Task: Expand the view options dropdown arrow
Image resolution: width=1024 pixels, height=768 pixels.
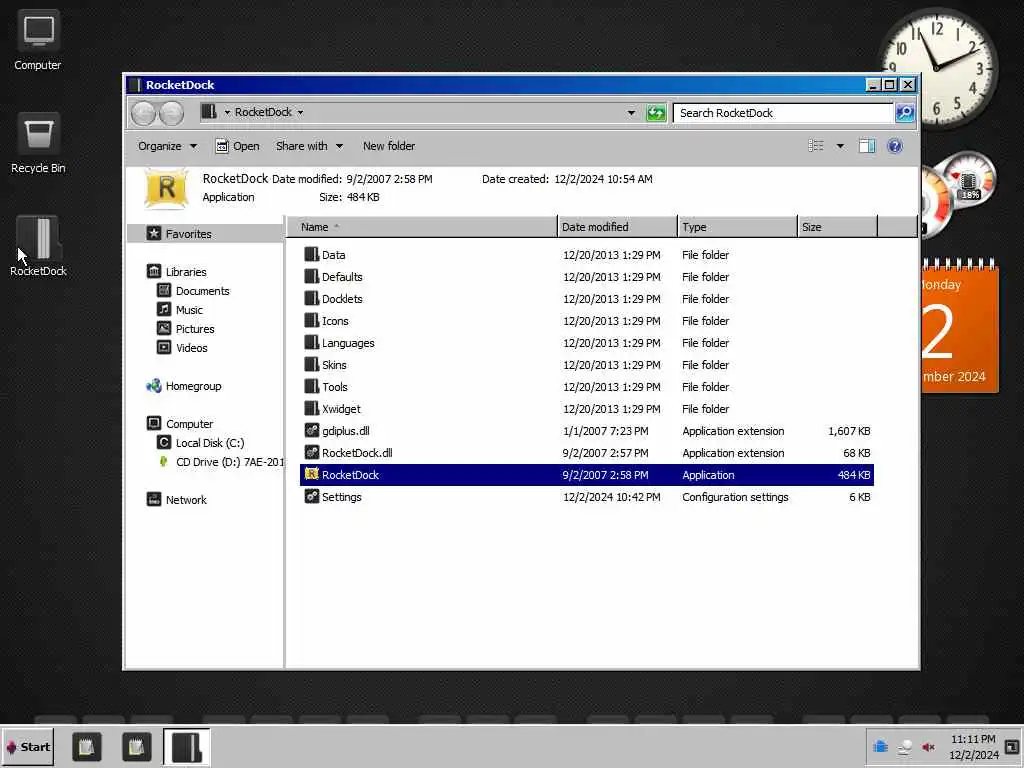Action: [840, 146]
